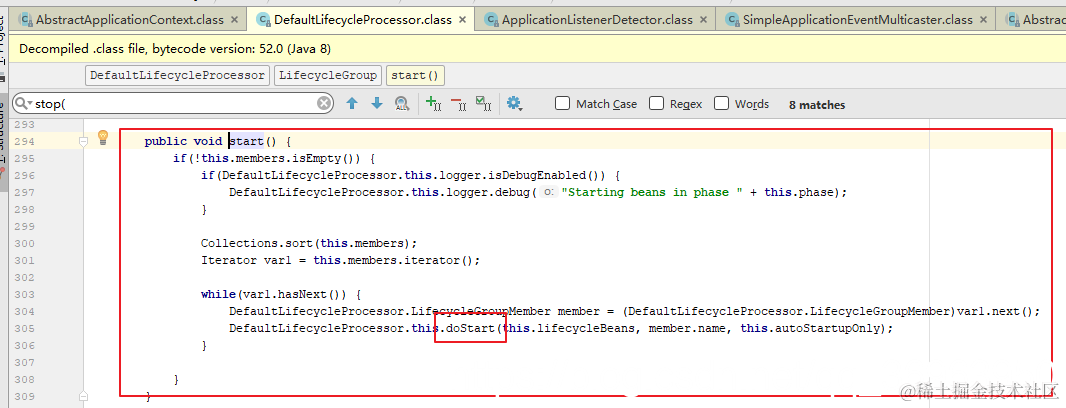Open ApplicationListenerDetector.class tab

(x=595, y=20)
